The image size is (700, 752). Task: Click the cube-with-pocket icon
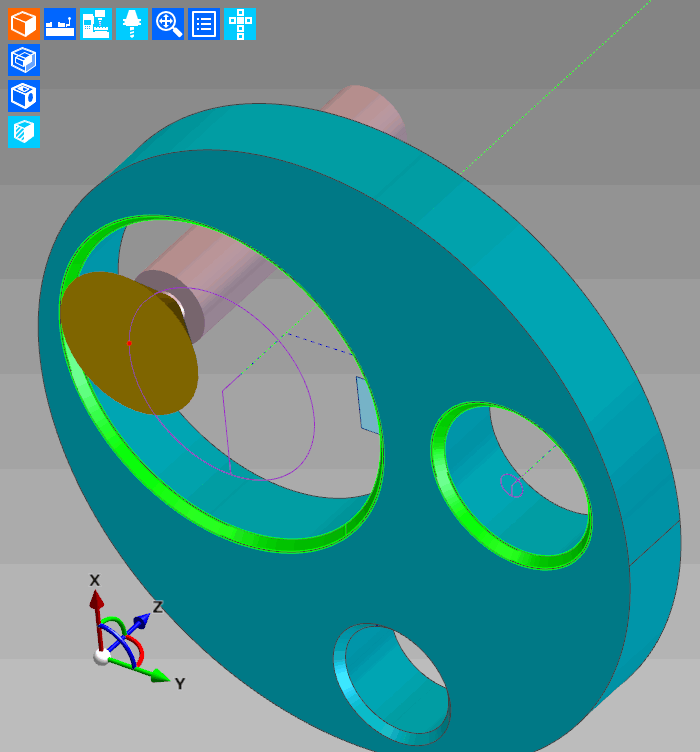tap(24, 60)
